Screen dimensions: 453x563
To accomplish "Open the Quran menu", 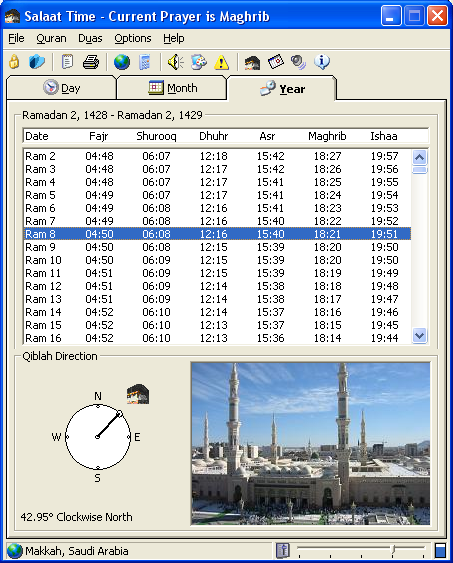I will (51, 38).
